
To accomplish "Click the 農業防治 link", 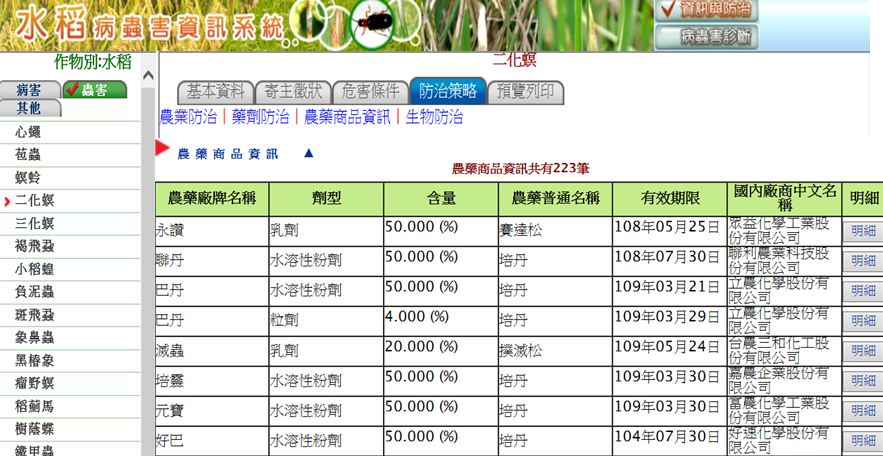I will pyautogui.click(x=188, y=117).
